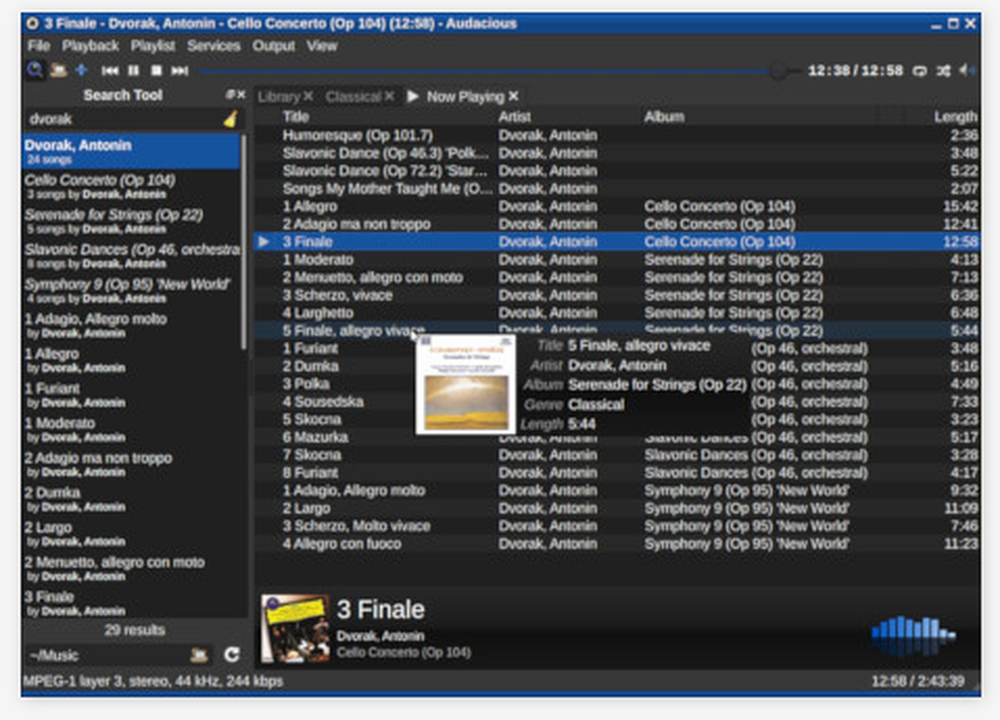Click the Open Files toolbar icon
This screenshot has height=720, width=1000.
click(59, 70)
